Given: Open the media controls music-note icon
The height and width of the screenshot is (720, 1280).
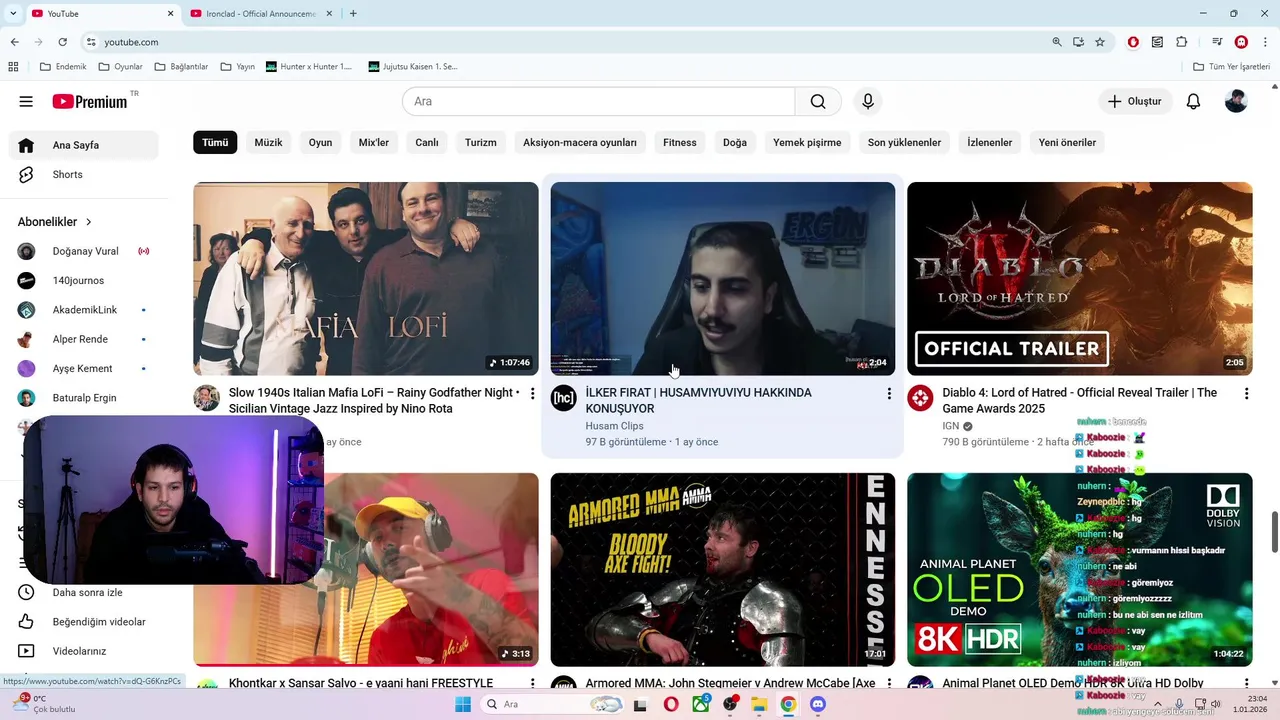Looking at the screenshot, I should [x=1217, y=42].
